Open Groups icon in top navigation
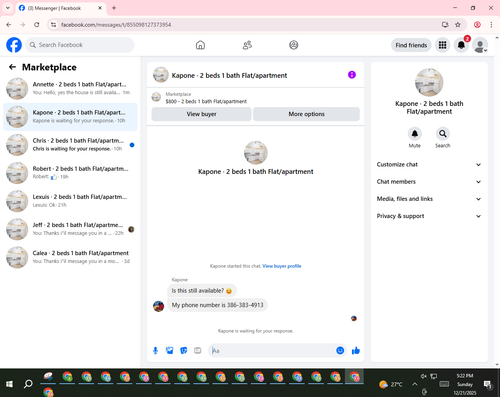 point(294,45)
